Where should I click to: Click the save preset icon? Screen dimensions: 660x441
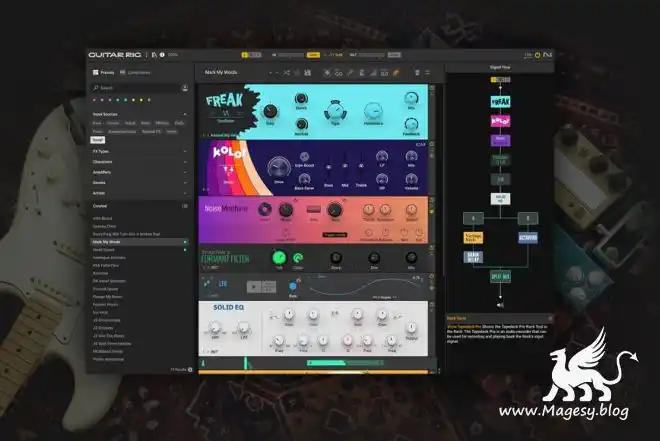pyautogui.click(x=308, y=73)
